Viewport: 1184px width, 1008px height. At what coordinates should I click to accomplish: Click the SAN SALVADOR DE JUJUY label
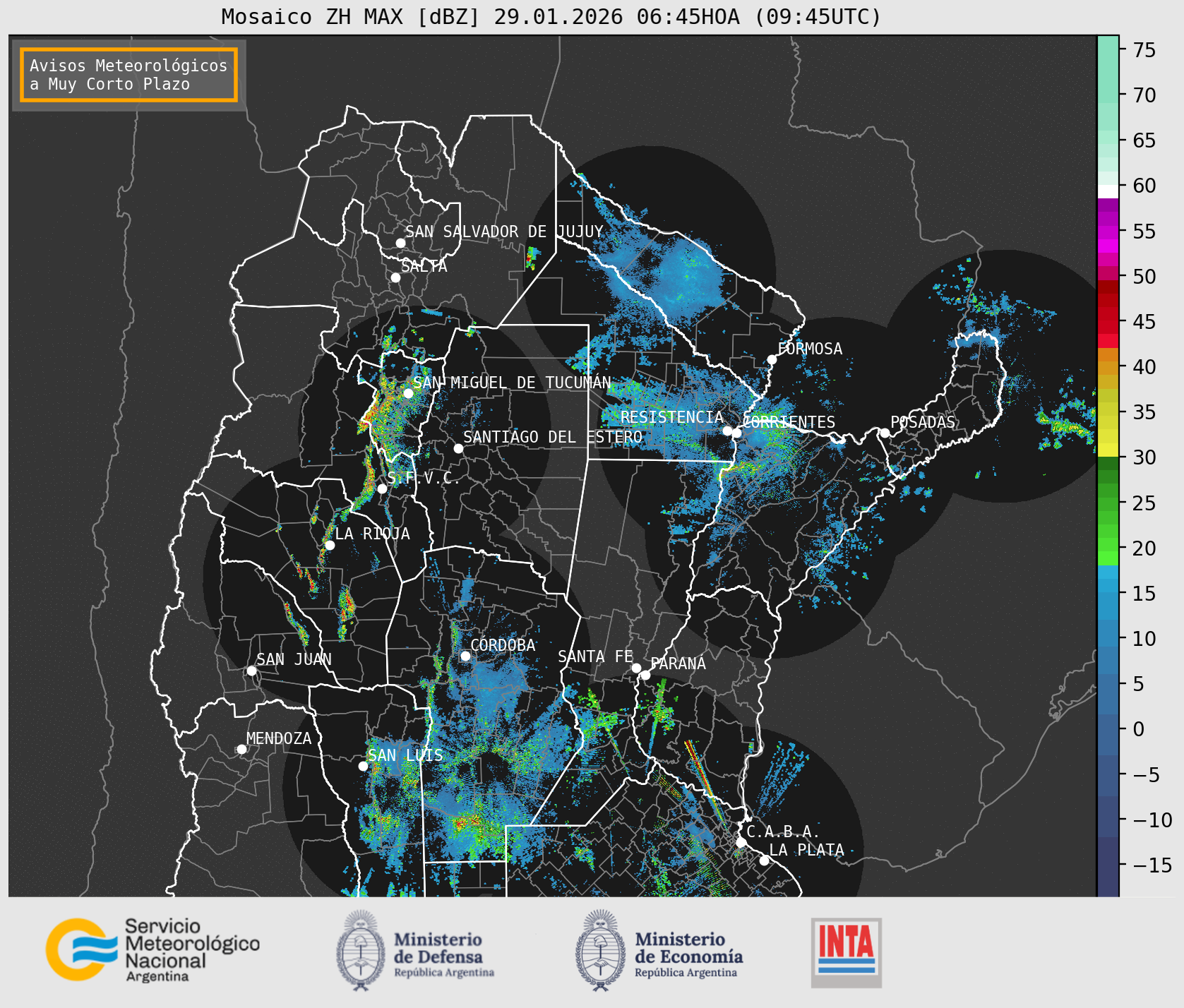[504, 232]
